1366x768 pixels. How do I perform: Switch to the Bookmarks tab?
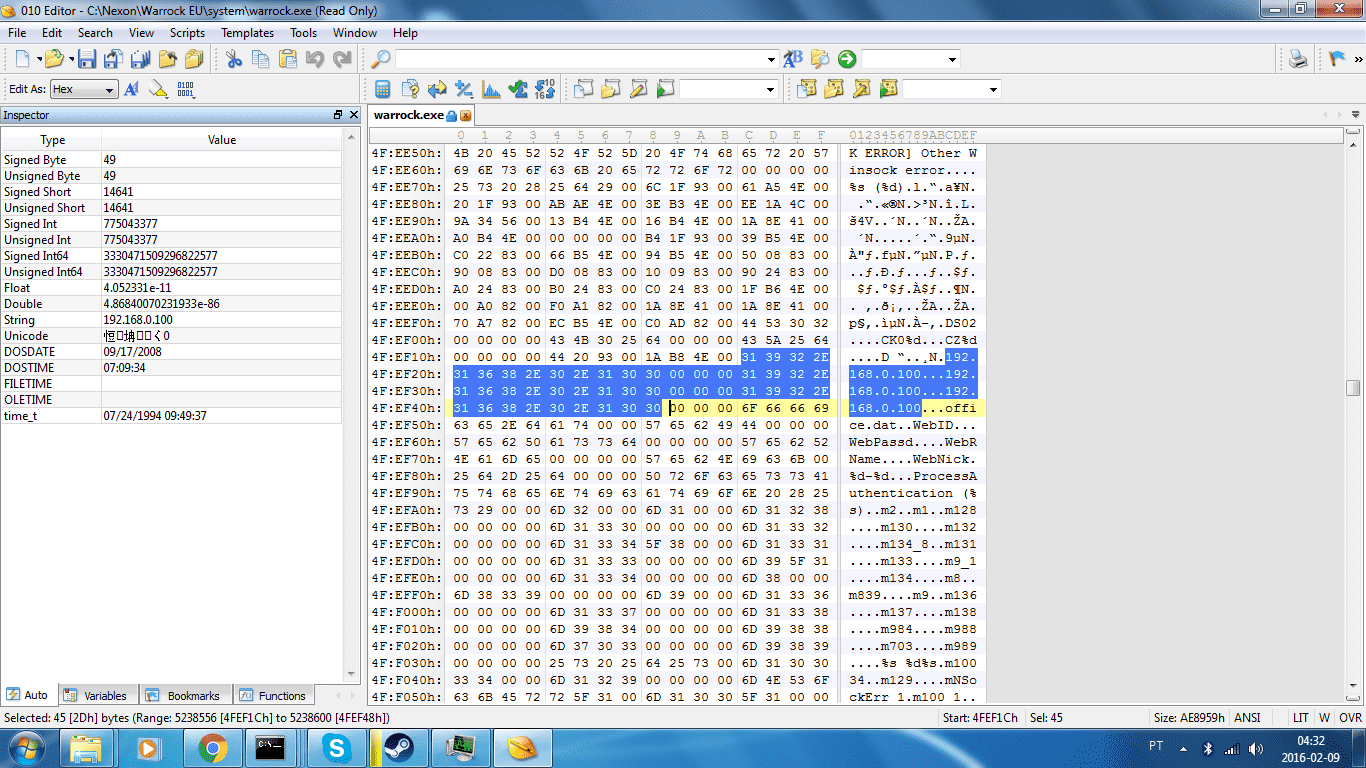185,695
